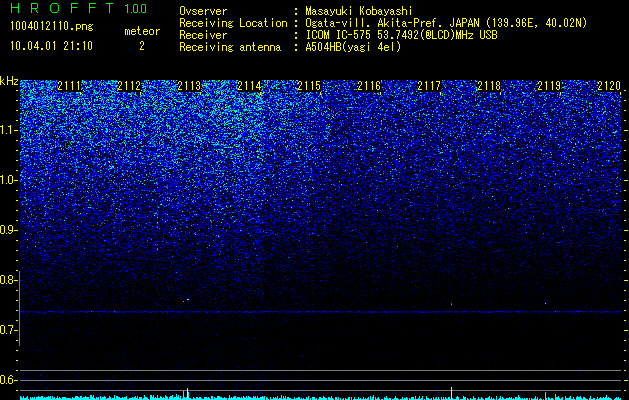Click the 0.7 frequency axis label
The width and height of the screenshot is (629, 400).
tap(9, 330)
